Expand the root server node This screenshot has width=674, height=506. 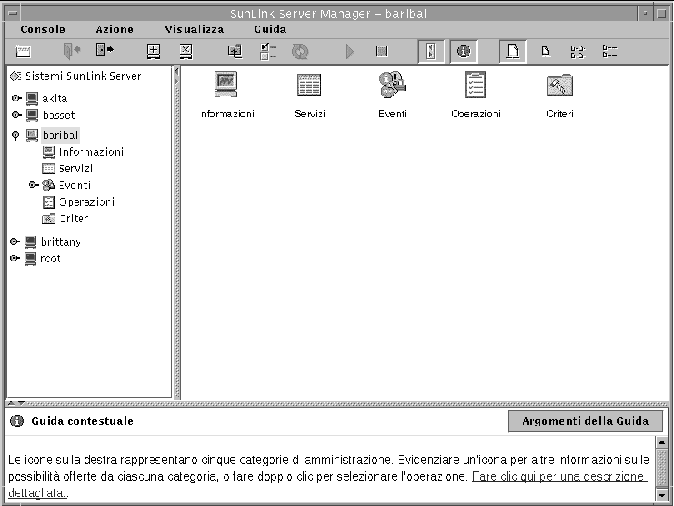click(15, 258)
